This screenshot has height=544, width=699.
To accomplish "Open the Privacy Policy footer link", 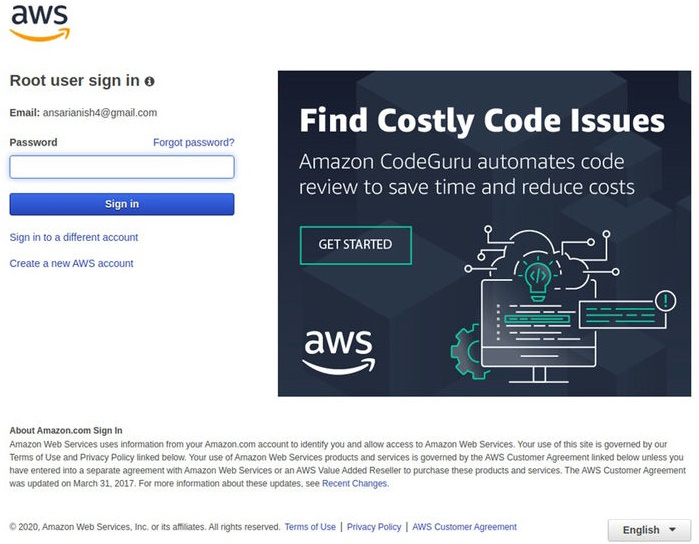I will 374,527.
